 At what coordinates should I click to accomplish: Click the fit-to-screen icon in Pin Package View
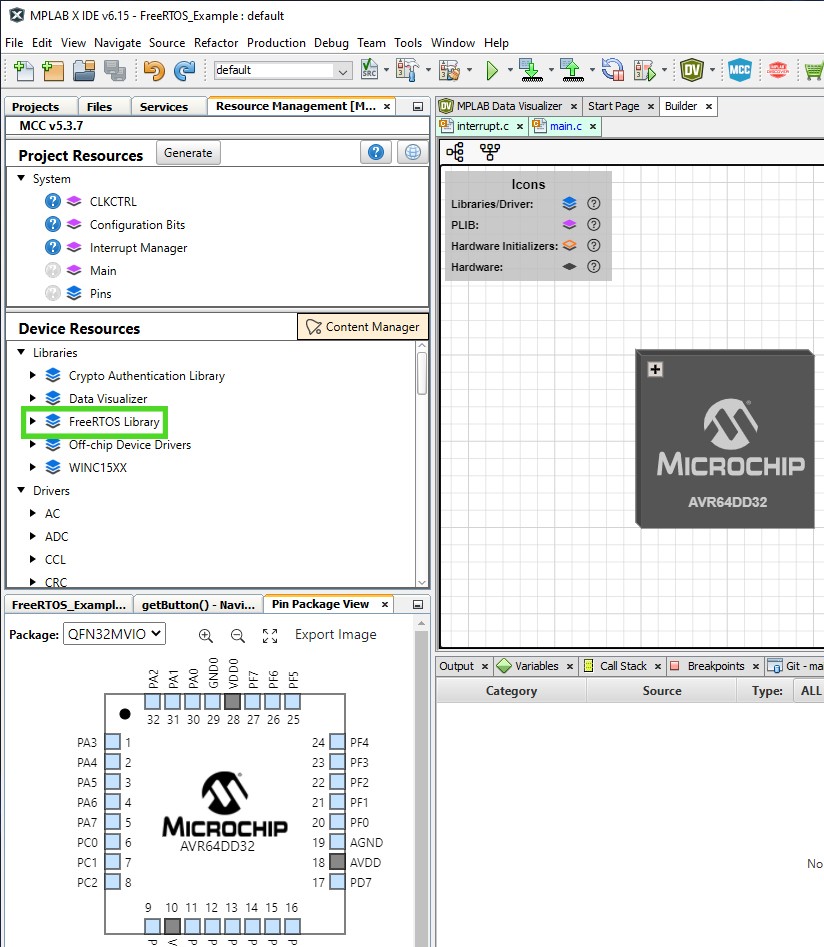pos(270,635)
